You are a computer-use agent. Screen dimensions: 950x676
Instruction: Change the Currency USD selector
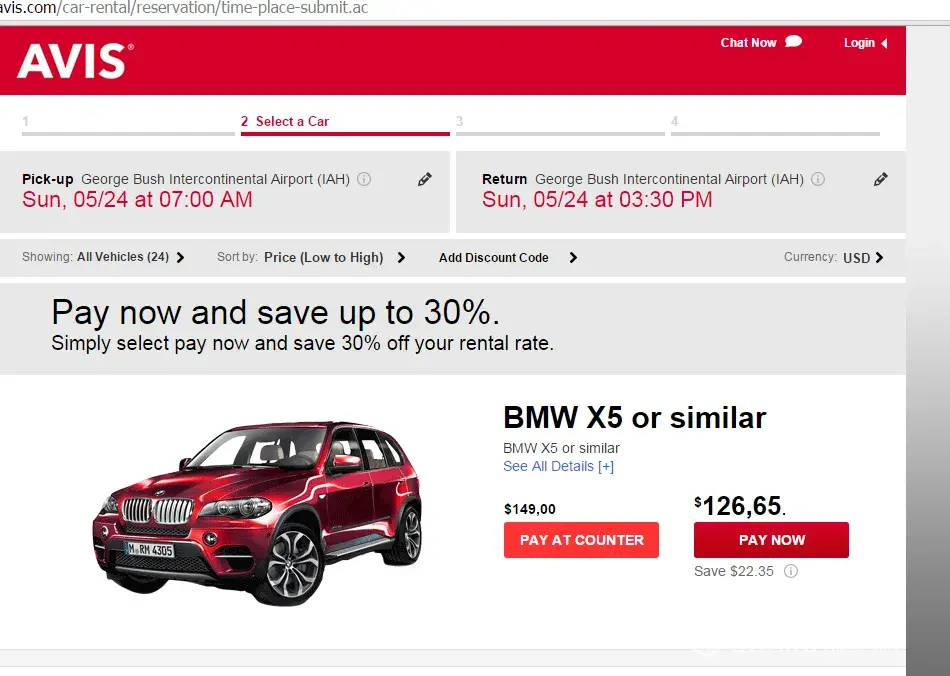click(834, 257)
